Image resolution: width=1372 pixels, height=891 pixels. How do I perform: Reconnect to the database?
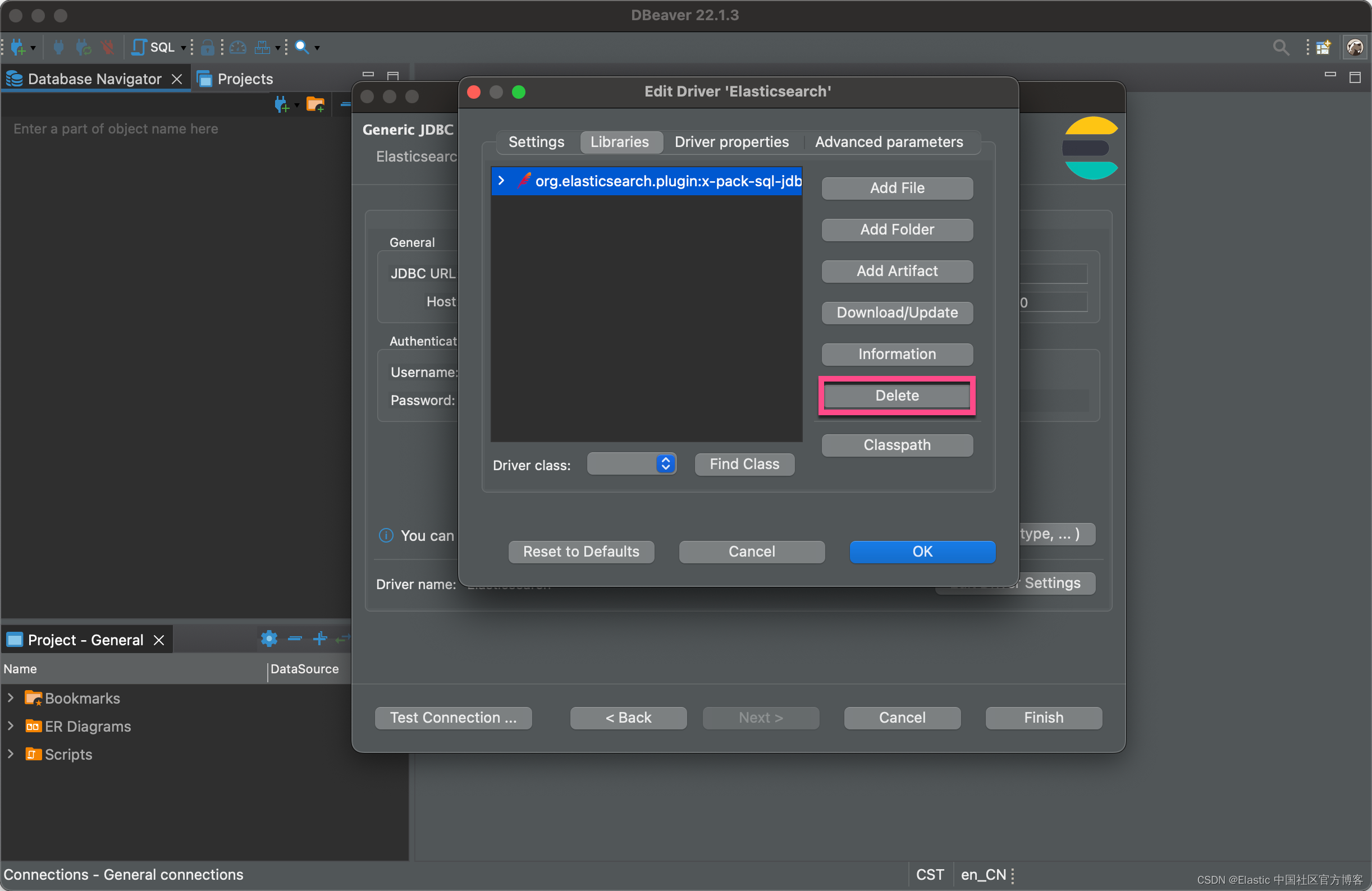(83, 47)
